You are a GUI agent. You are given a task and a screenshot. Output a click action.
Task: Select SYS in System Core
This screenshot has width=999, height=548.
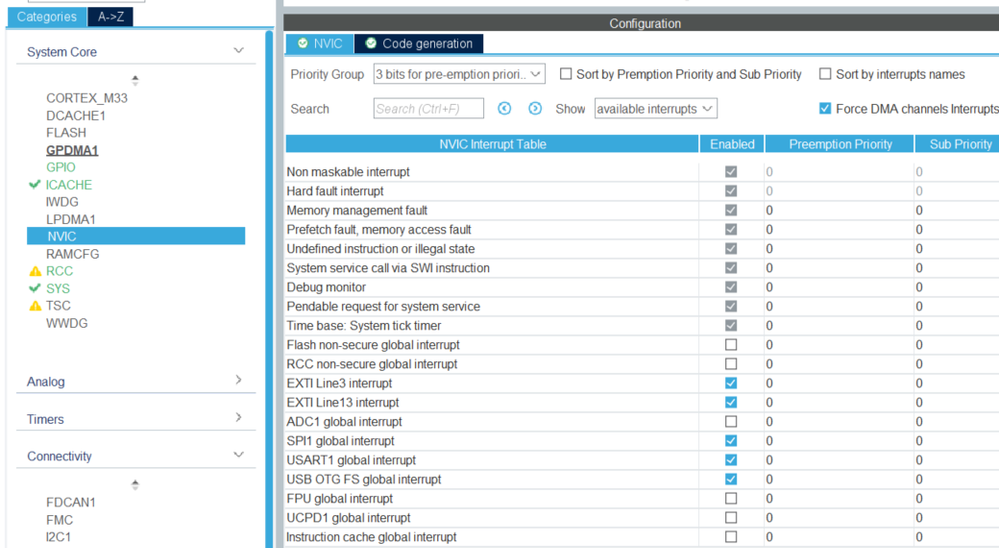click(58, 288)
